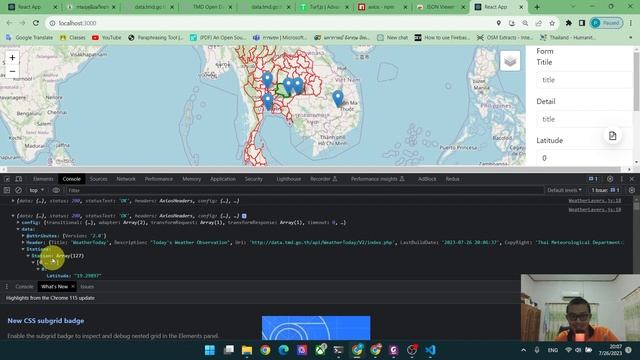This screenshot has height=360, width=640.
Task: Switch to the JSON Viewer browser tab
Action: point(440,7)
